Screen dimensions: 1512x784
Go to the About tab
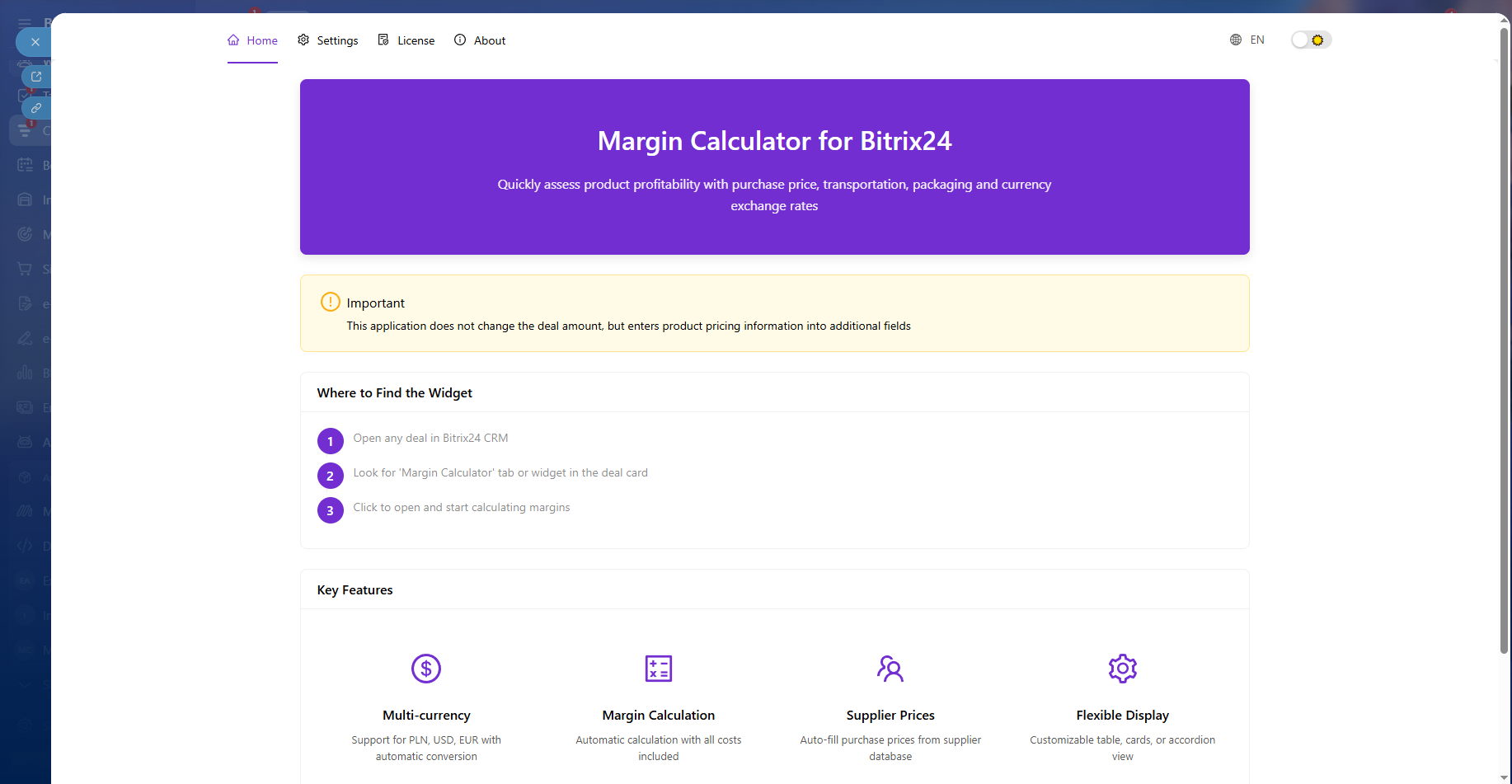(480, 40)
